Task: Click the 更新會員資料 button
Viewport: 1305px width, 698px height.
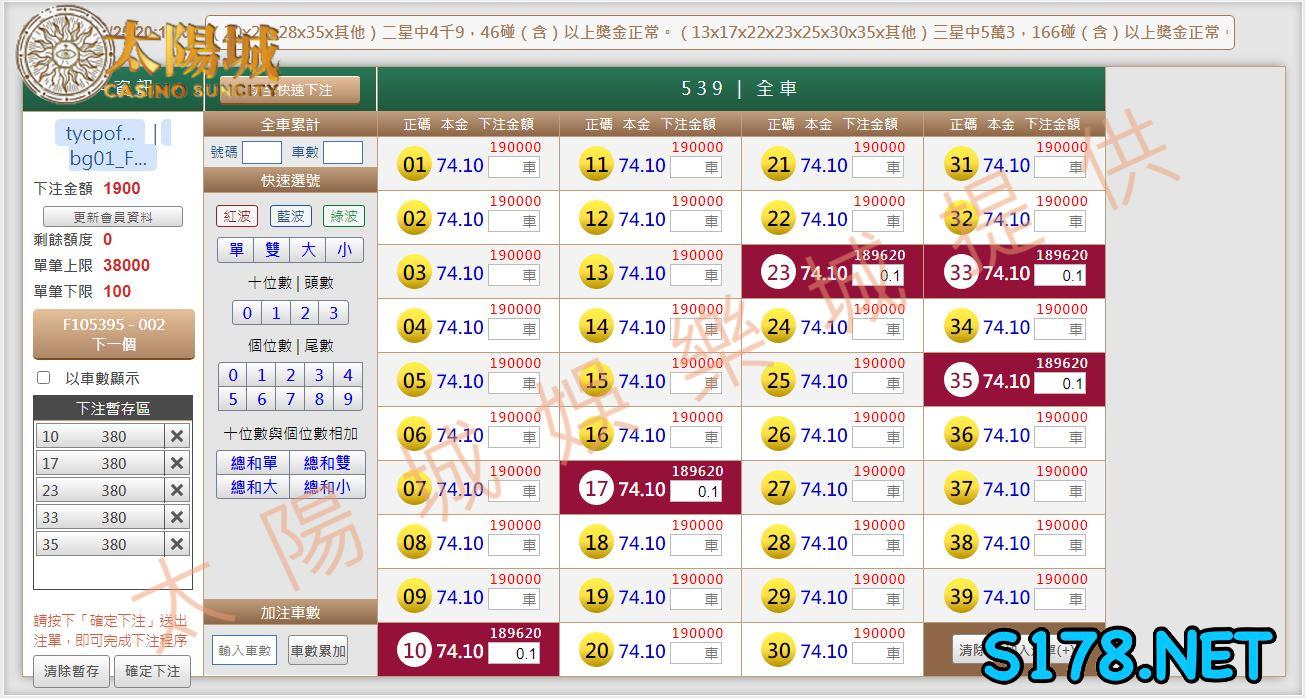Action: click(113, 217)
